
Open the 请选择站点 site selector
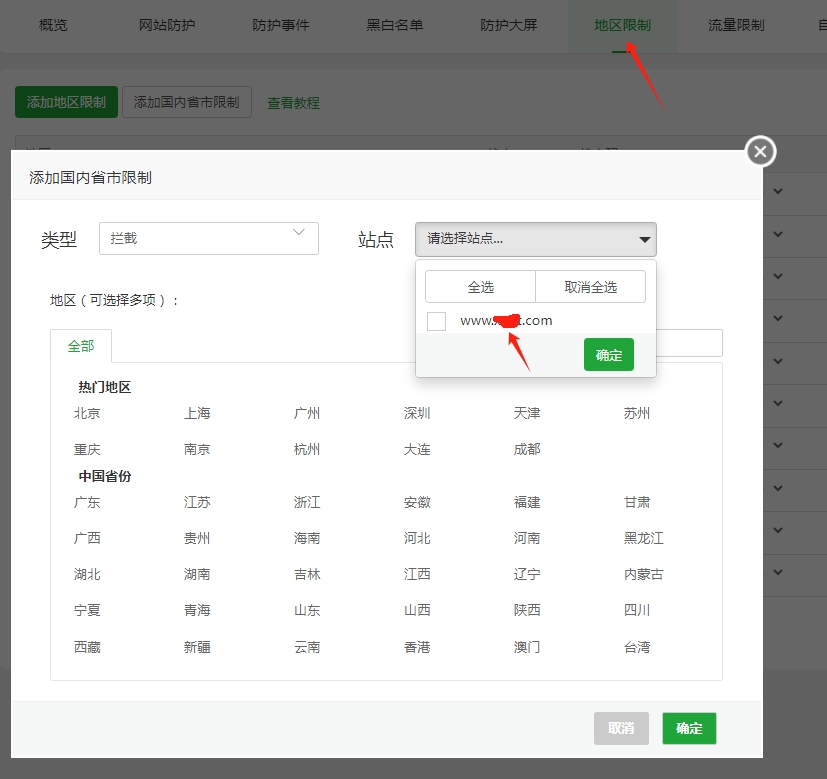(536, 239)
